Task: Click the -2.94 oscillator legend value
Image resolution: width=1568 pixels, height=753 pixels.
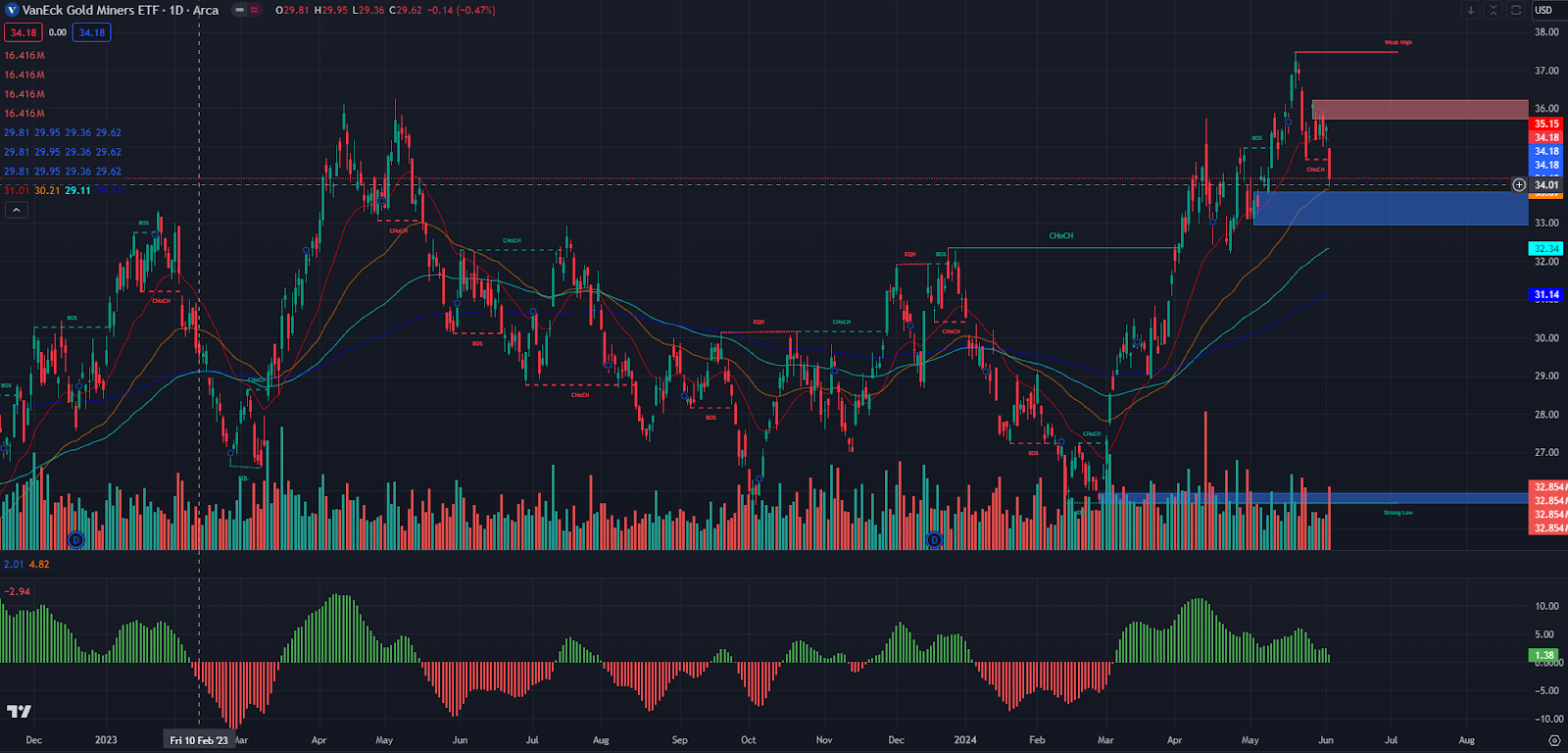Action: point(17,591)
